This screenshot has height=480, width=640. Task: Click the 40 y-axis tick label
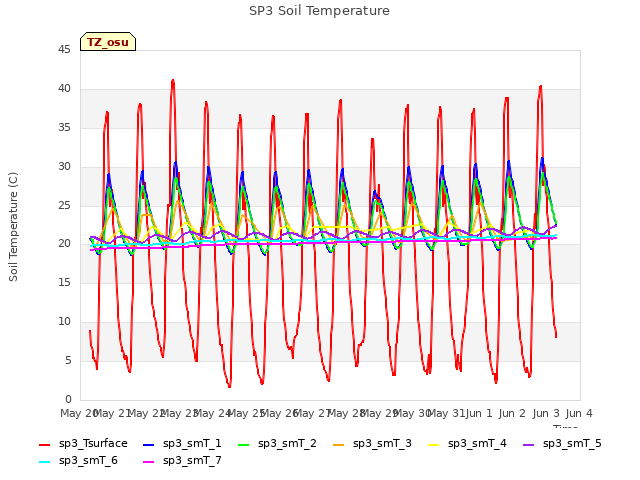tap(64, 89)
